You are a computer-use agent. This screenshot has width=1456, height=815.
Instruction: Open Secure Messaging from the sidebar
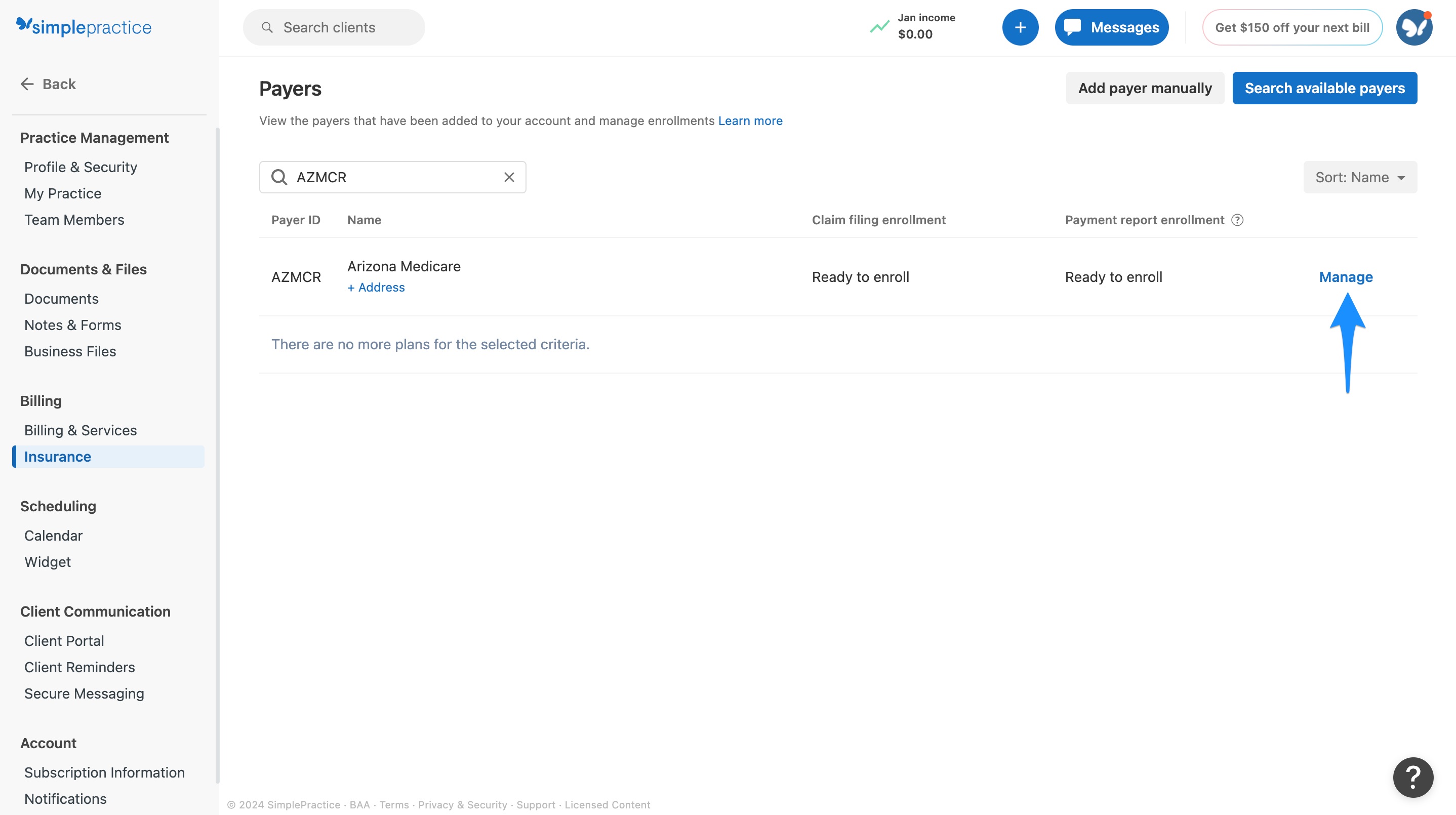coord(84,694)
